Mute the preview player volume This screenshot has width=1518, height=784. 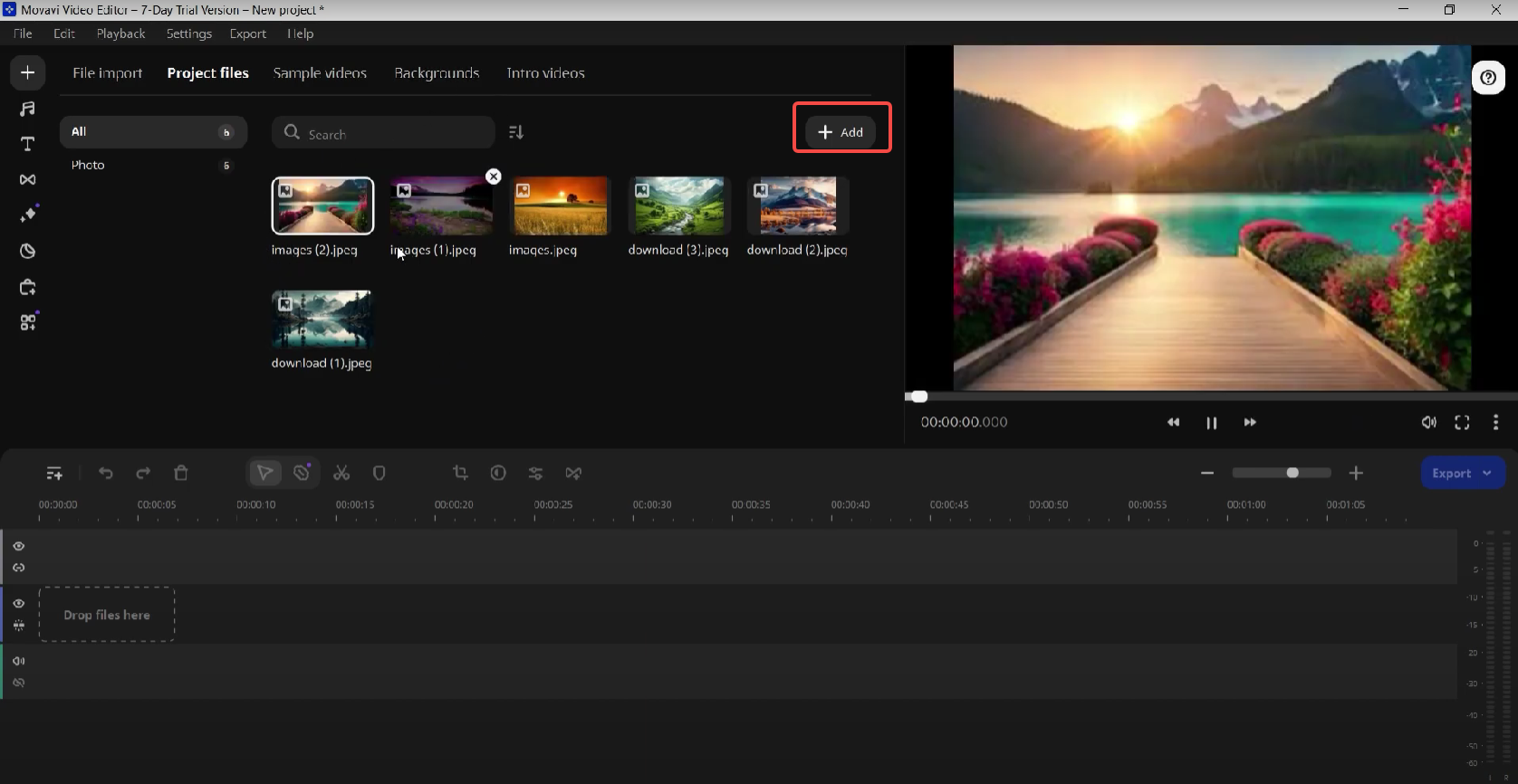pos(1428,423)
